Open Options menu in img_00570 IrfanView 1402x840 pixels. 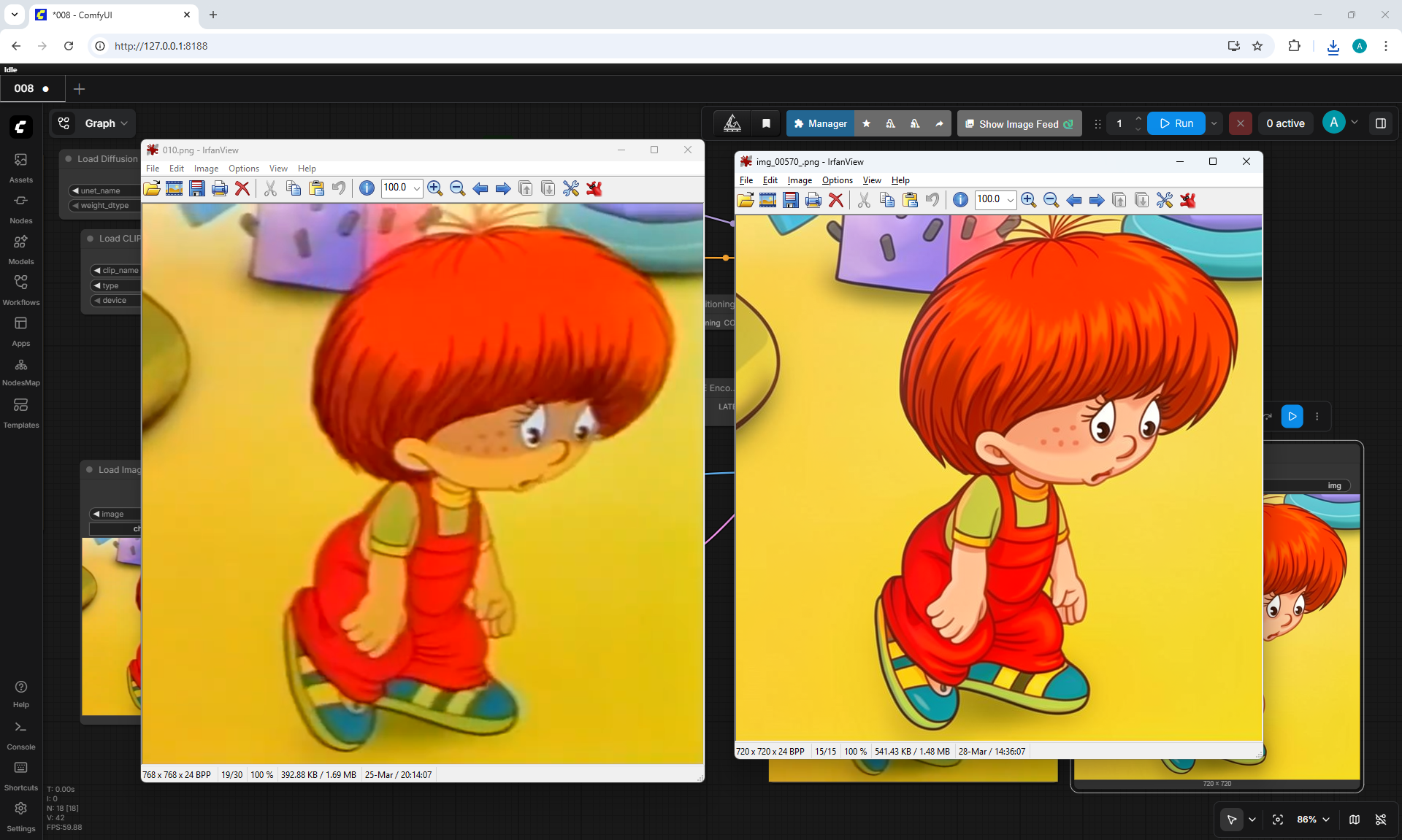(837, 180)
